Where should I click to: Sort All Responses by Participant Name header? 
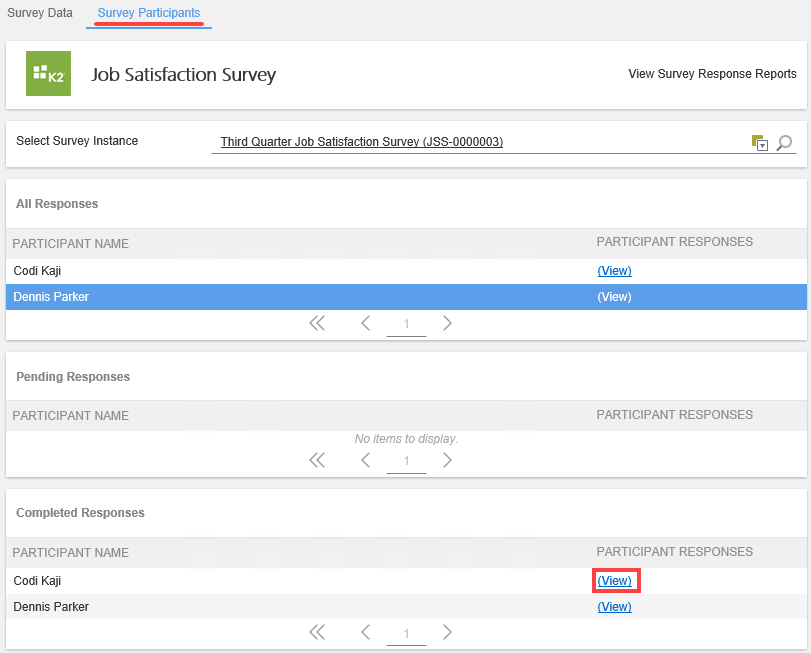click(x=71, y=244)
